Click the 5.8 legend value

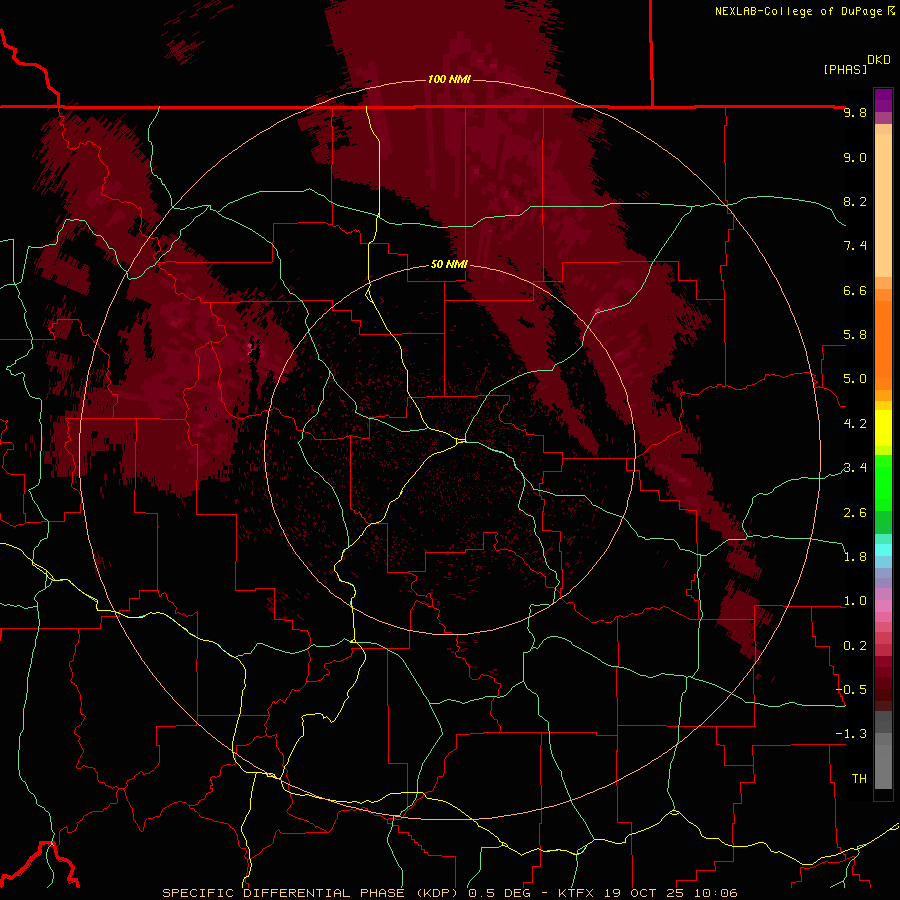(x=855, y=335)
